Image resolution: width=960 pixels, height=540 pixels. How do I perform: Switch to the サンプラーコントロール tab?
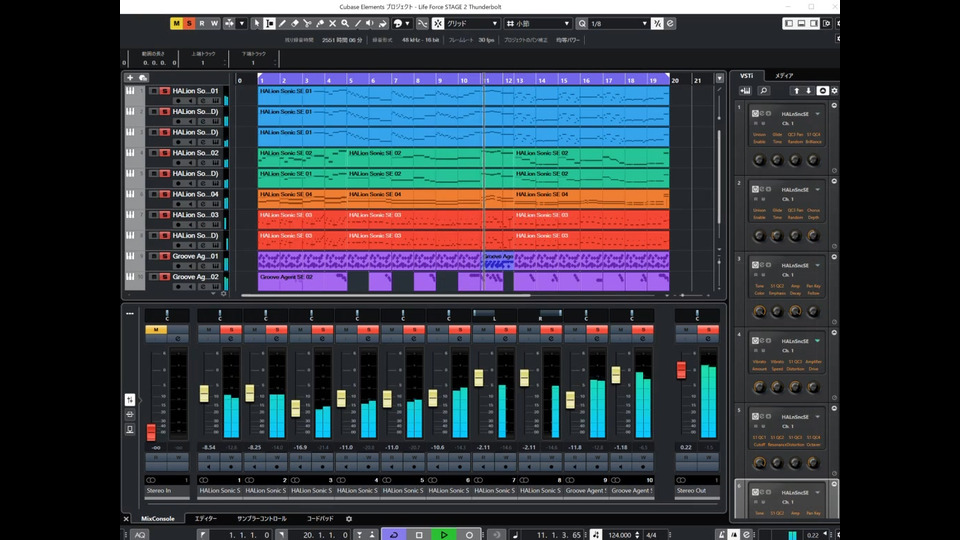click(261, 519)
